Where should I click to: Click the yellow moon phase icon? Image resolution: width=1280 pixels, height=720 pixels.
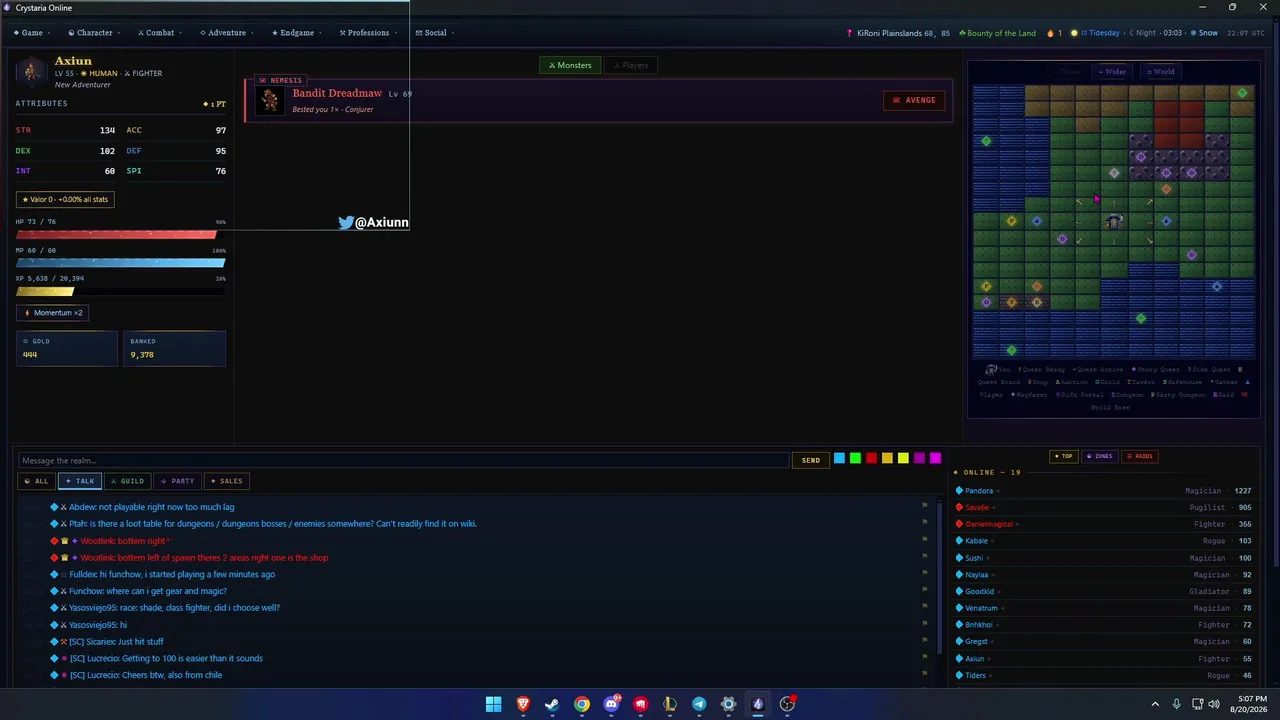(1075, 33)
